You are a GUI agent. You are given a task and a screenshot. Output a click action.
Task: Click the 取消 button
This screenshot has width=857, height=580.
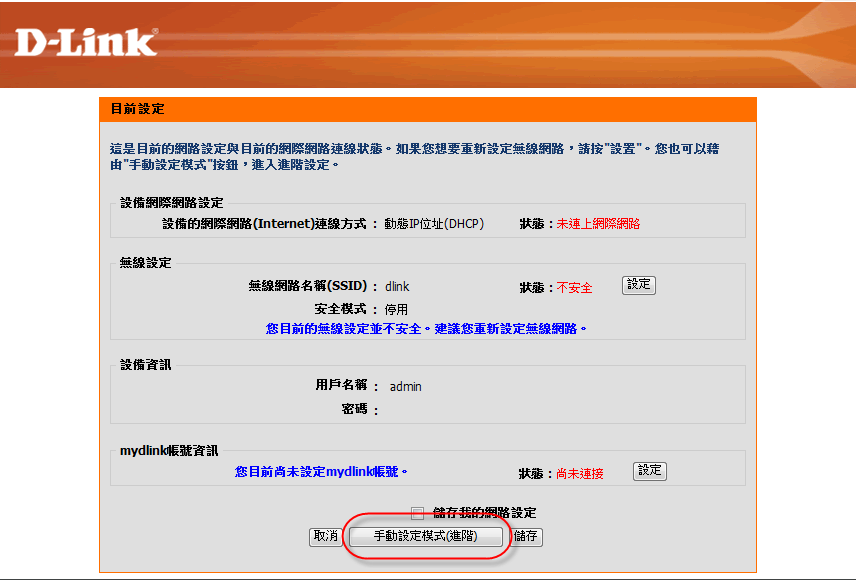click(x=325, y=537)
